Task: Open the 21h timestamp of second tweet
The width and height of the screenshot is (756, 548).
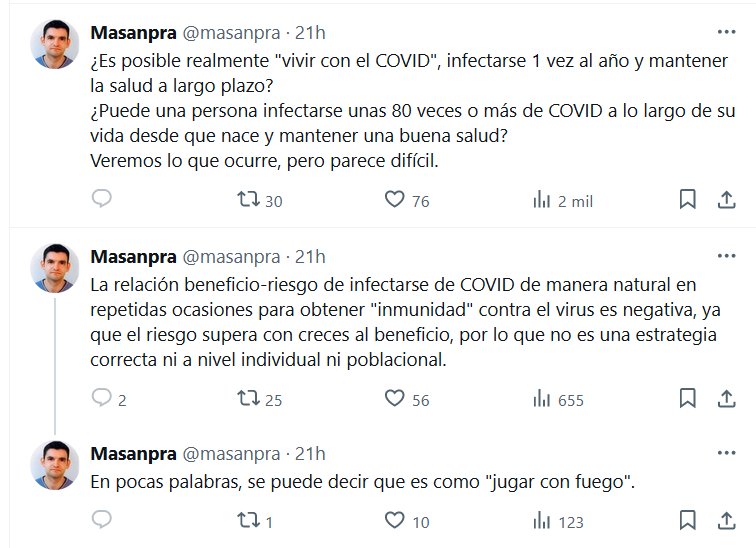Action: [x=309, y=256]
